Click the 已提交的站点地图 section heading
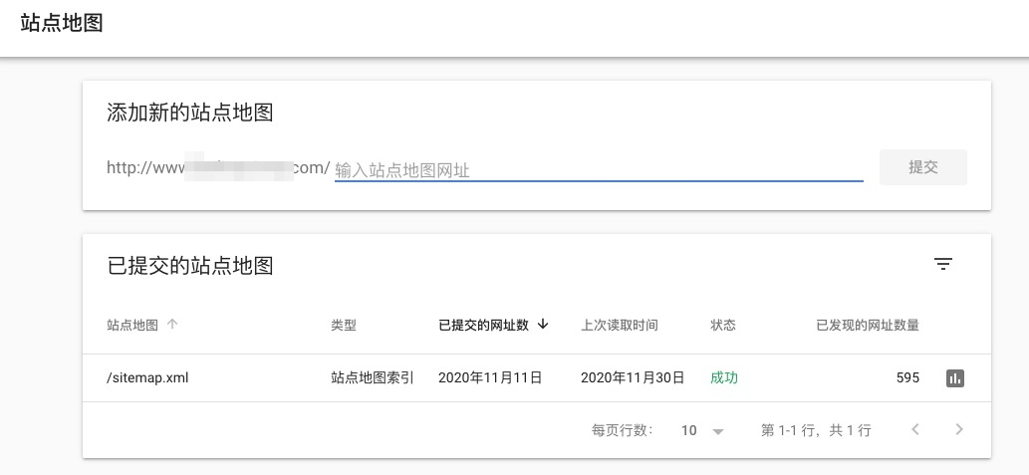 tap(190, 266)
